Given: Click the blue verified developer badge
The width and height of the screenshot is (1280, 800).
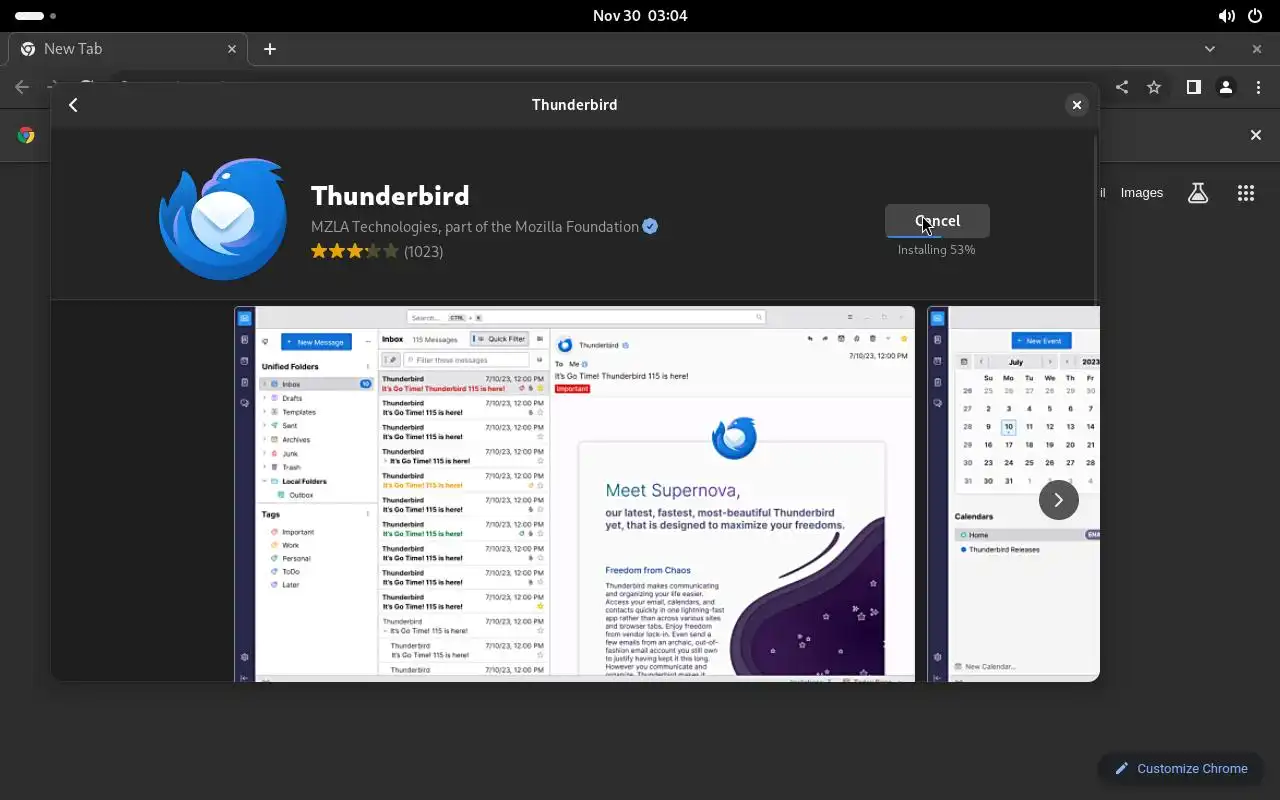Looking at the screenshot, I should tap(650, 227).
